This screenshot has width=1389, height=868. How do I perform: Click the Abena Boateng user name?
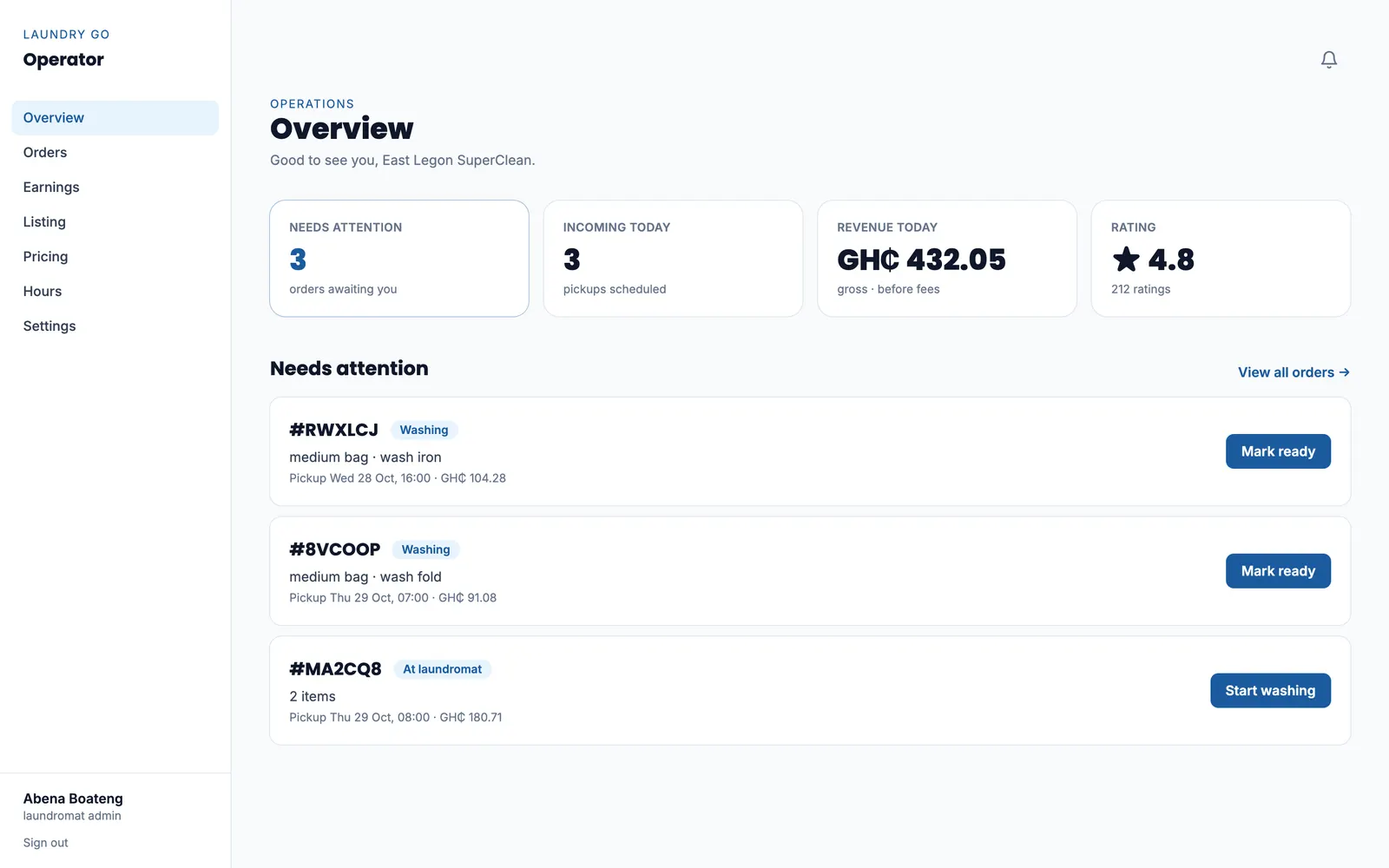[73, 799]
